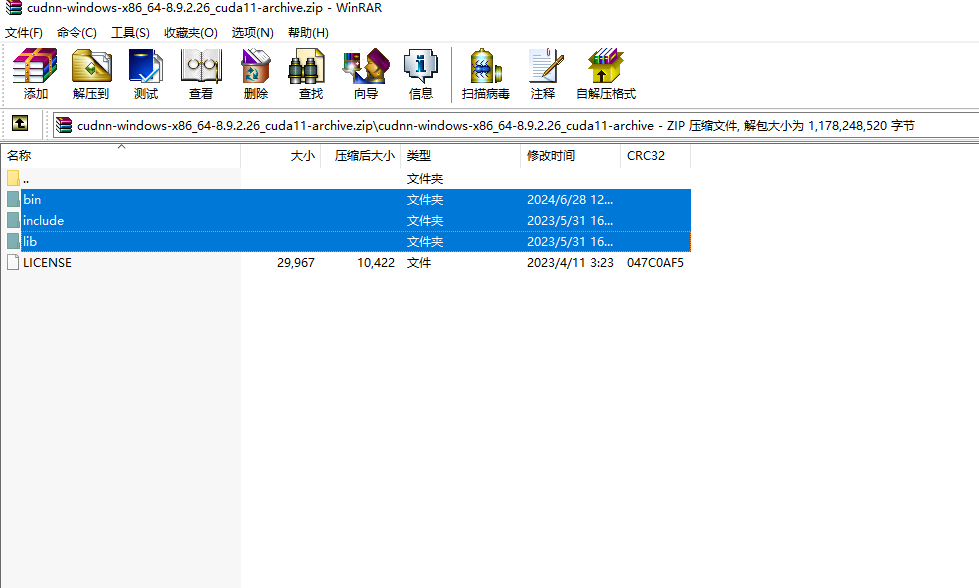Open the Tools (工具) menu
Image resolution: width=979 pixels, height=588 pixels.
tap(130, 32)
